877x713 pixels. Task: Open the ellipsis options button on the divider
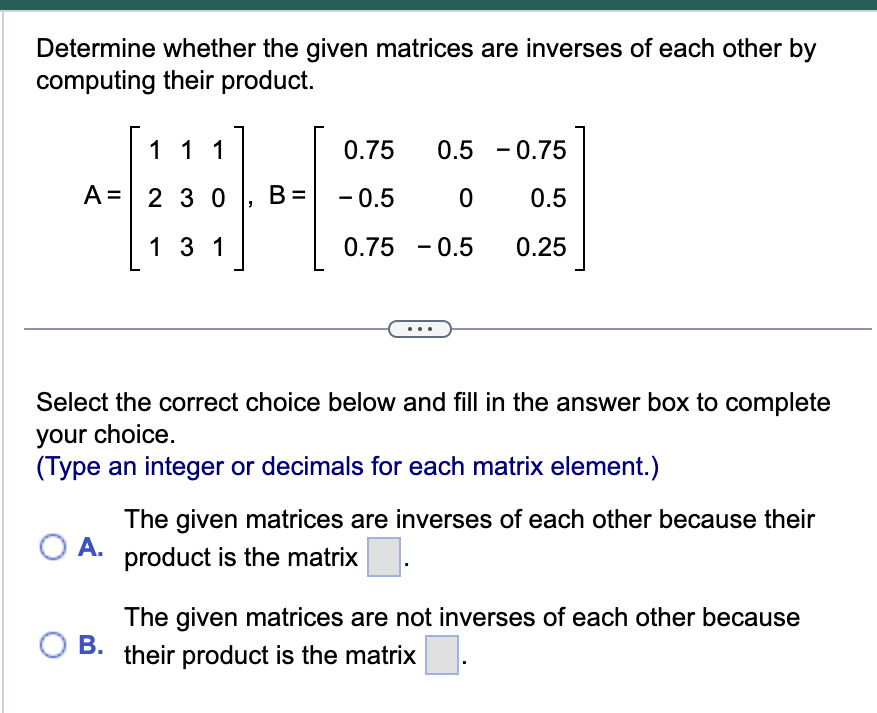point(420,328)
